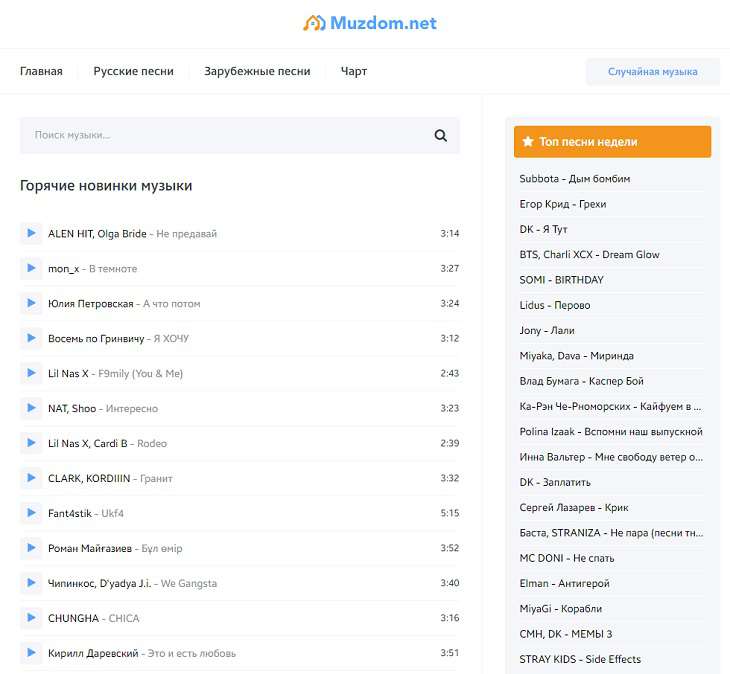
Task: Play Юлия Петровская А что потом
Action: [x=31, y=304]
